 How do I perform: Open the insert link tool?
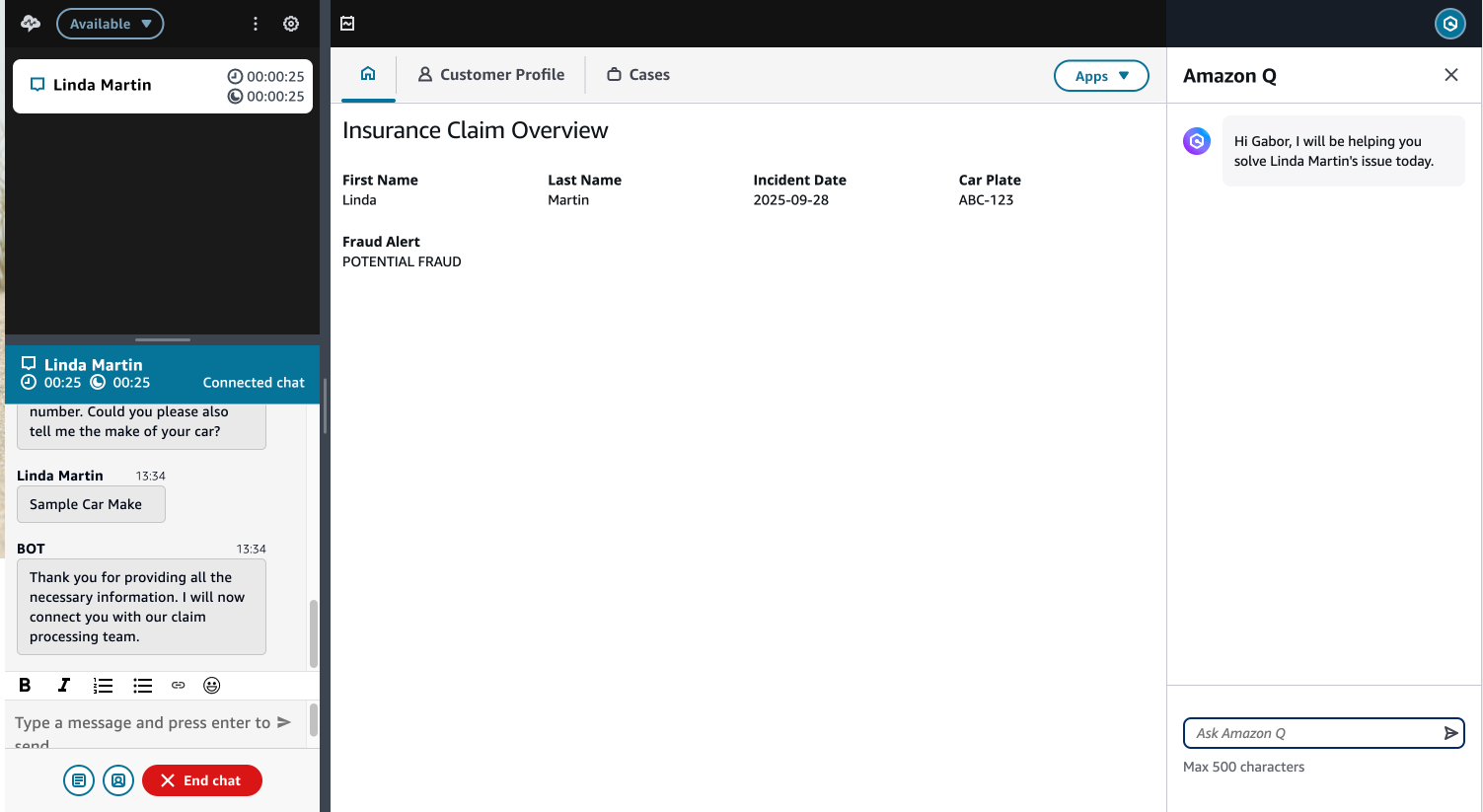(178, 685)
